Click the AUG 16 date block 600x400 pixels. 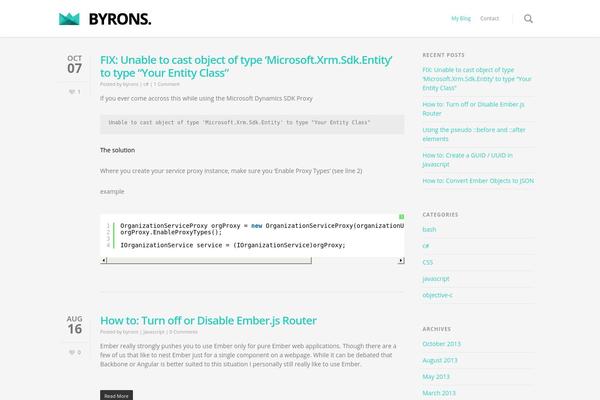[75, 325]
